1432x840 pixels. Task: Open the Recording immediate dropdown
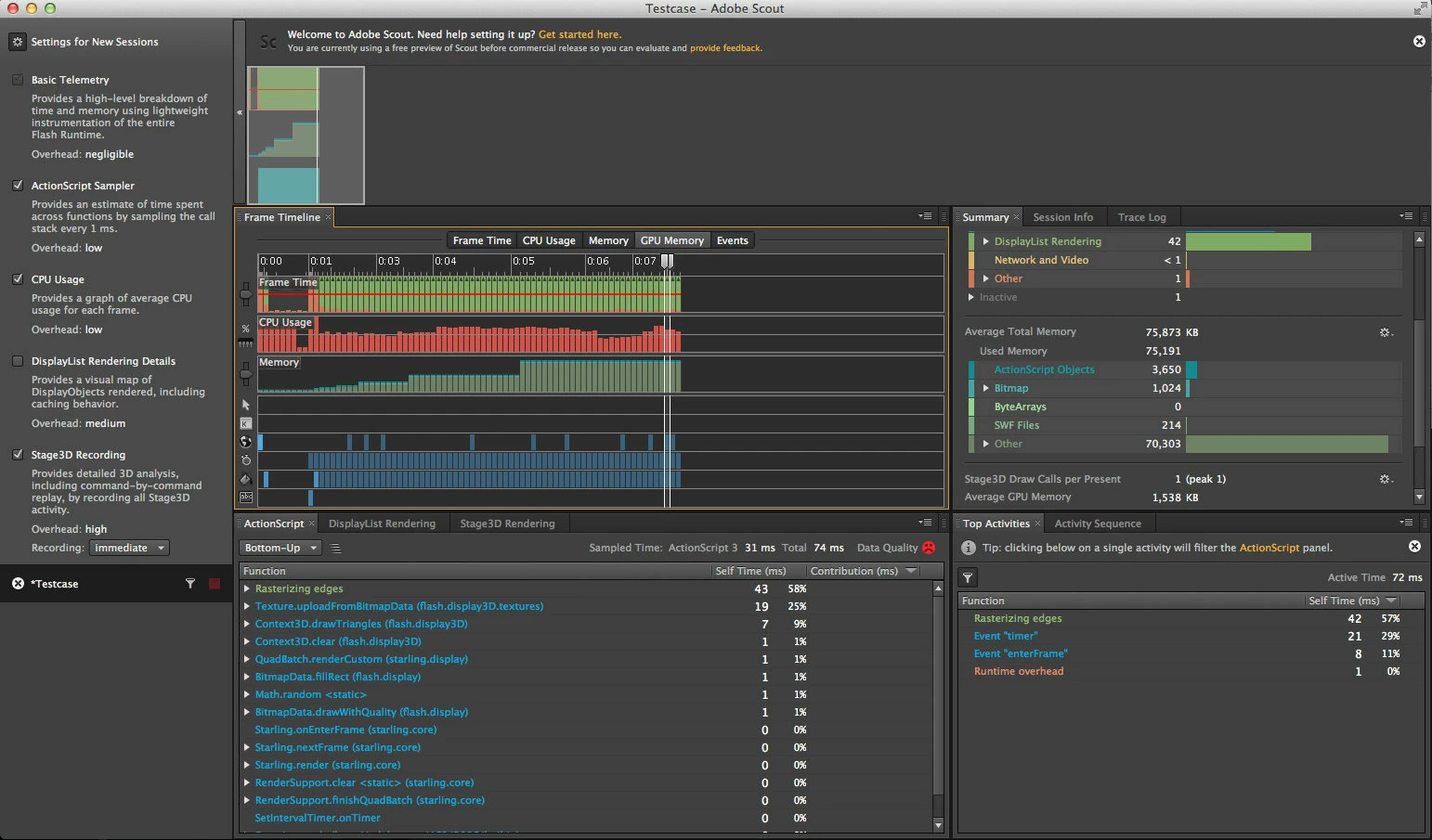coord(130,548)
